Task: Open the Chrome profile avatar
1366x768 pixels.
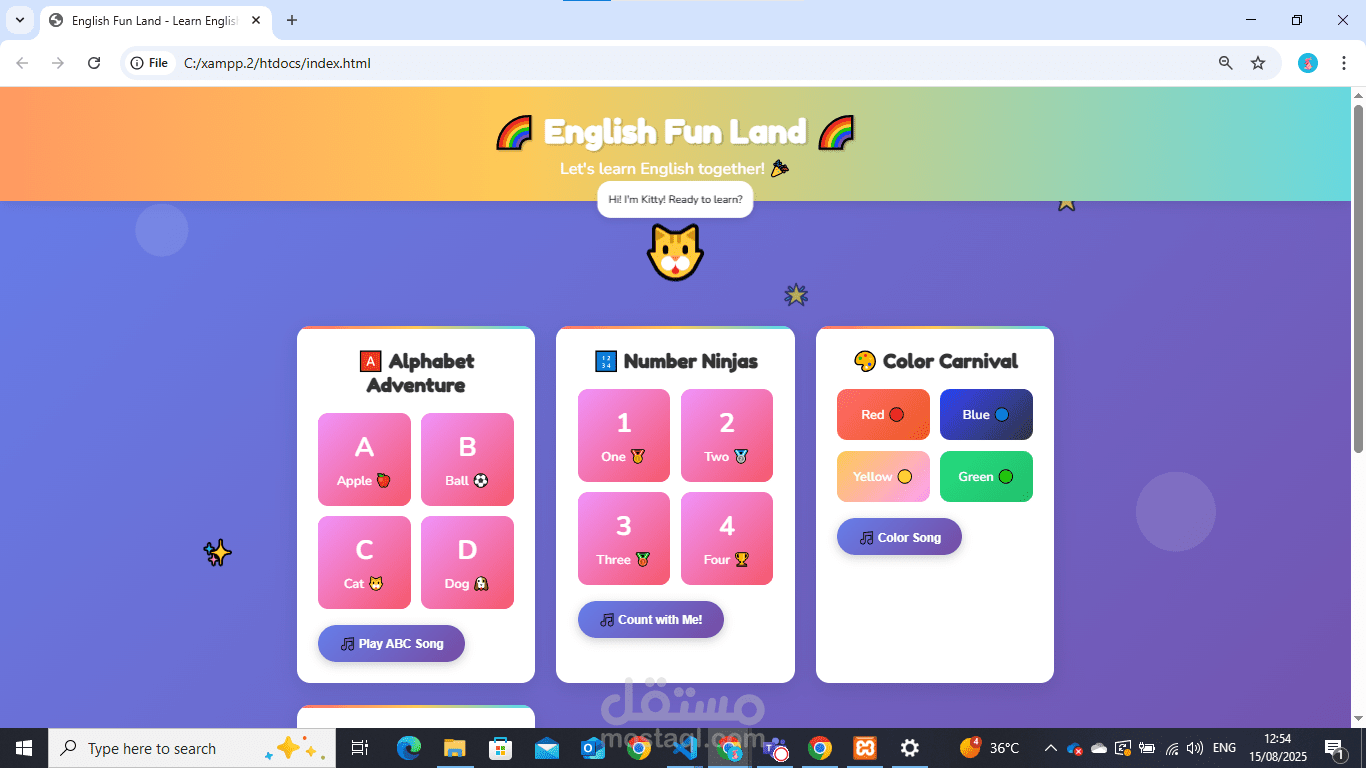Action: (x=1308, y=63)
